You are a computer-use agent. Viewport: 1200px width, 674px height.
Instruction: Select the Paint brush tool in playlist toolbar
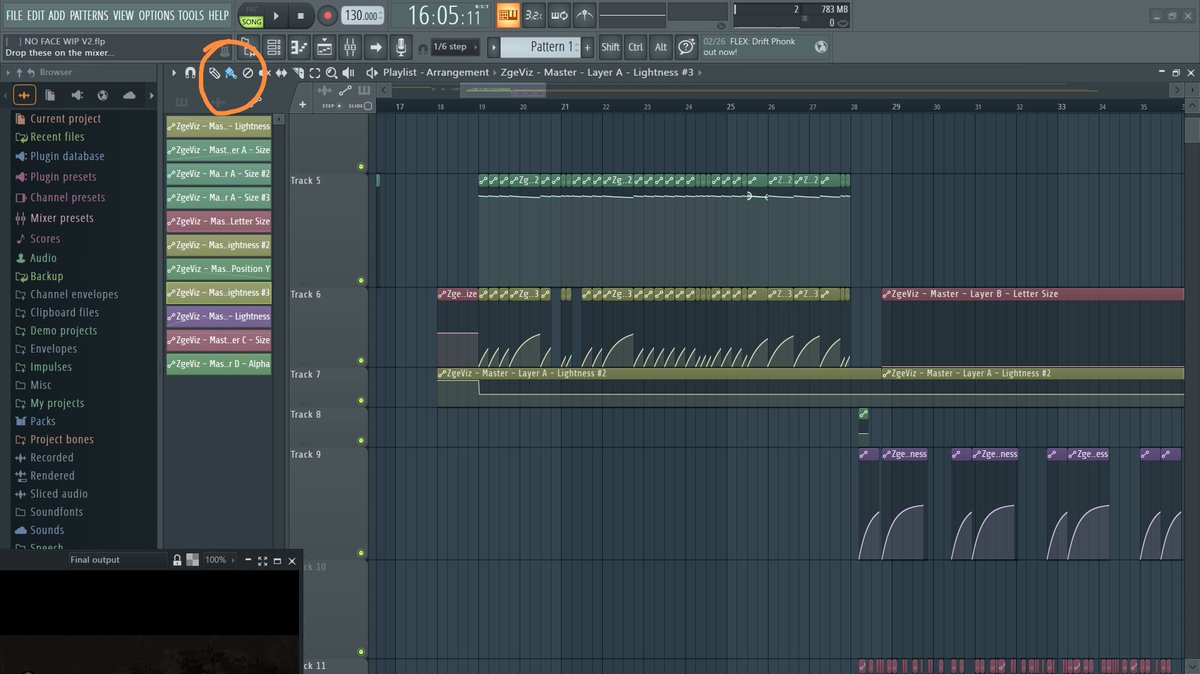pyautogui.click(x=231, y=73)
